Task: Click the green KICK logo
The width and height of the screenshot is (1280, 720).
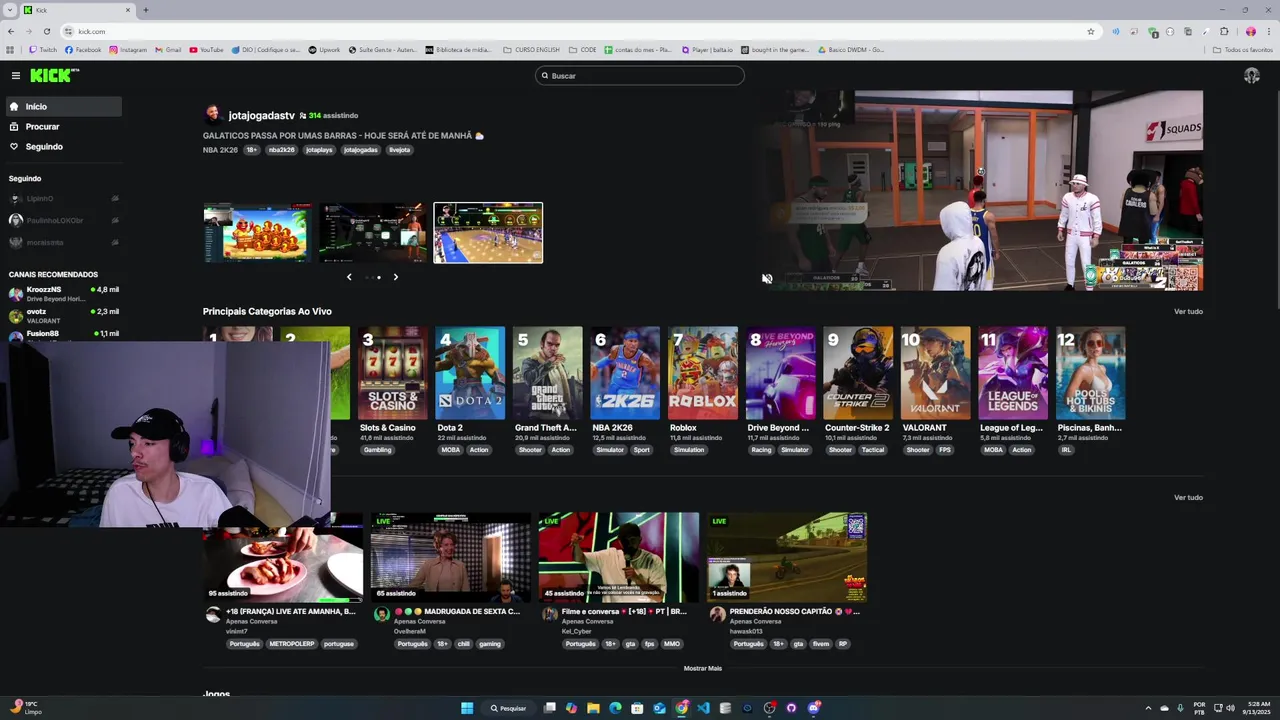Action: (54, 75)
